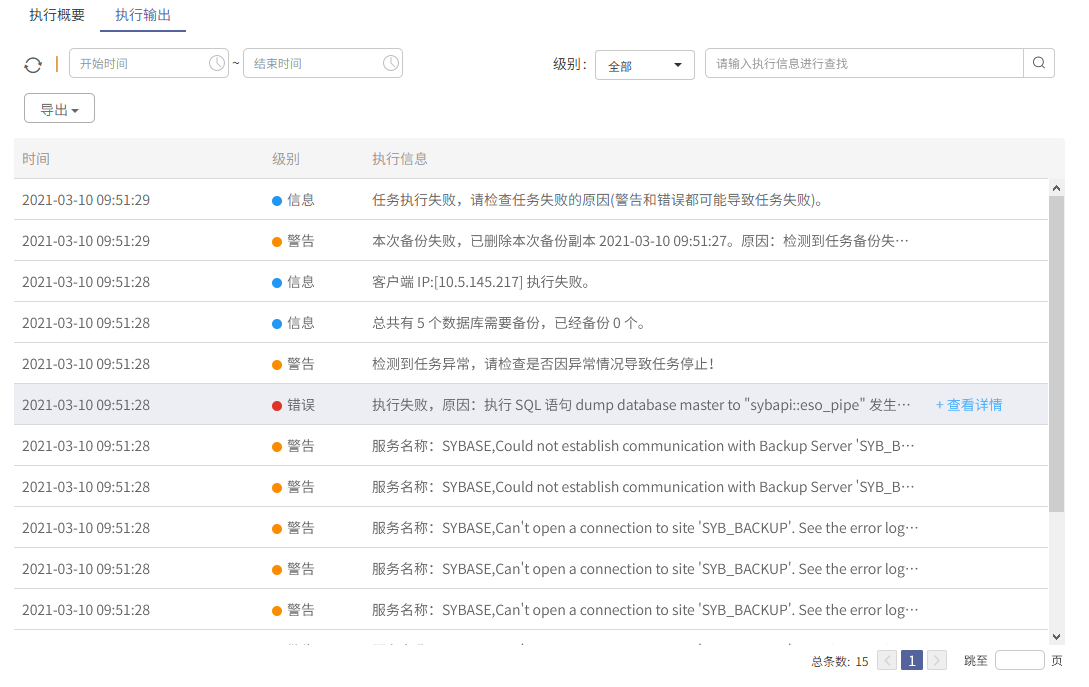Click the vertical scrollbar thumb
This screenshot has width=1089, height=687.
(x=1056, y=354)
